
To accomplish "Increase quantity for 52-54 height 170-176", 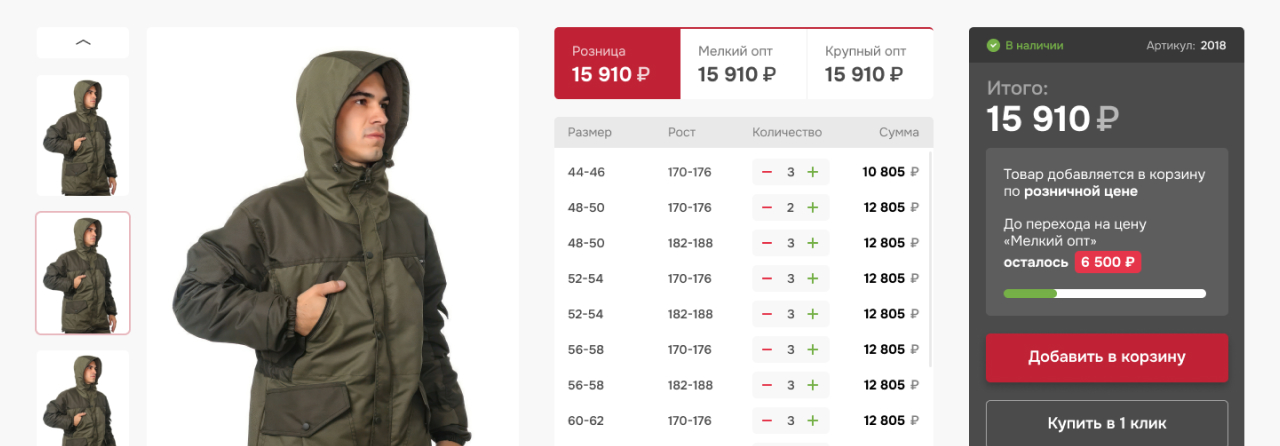I will 813,279.
